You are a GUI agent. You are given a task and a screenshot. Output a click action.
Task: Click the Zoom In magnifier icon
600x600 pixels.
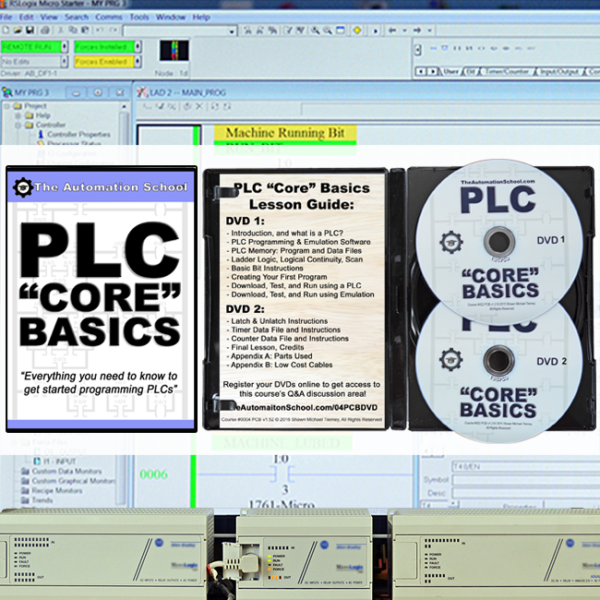tap(315, 30)
